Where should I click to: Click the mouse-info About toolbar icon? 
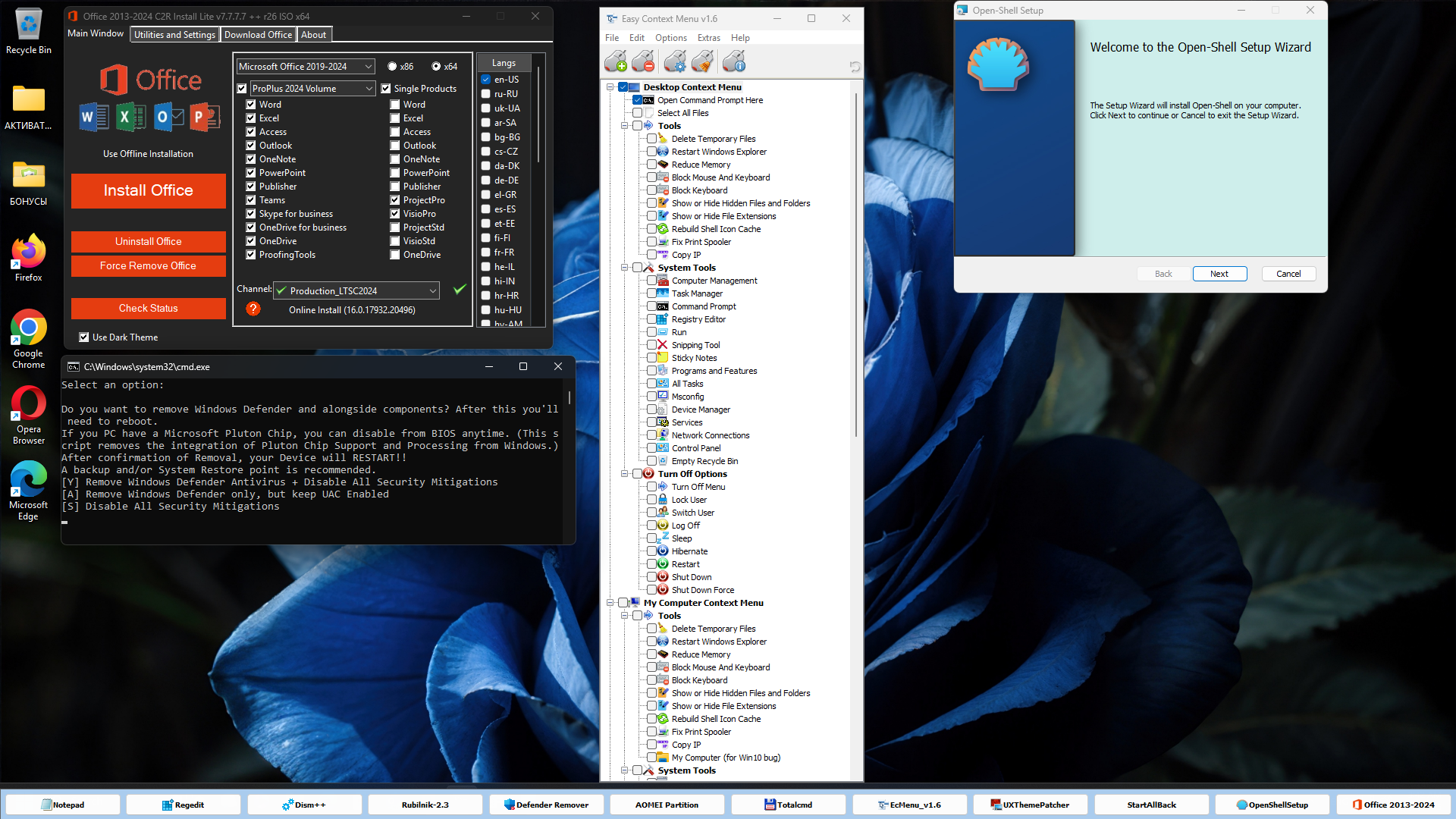point(734,61)
